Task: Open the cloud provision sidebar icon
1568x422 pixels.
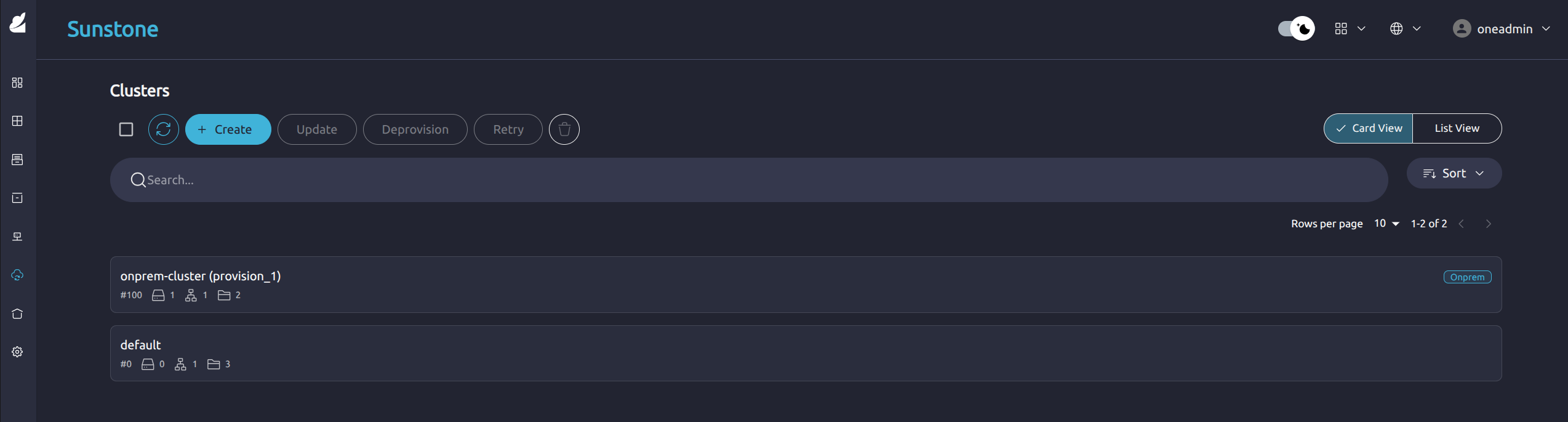Action: pyautogui.click(x=17, y=275)
